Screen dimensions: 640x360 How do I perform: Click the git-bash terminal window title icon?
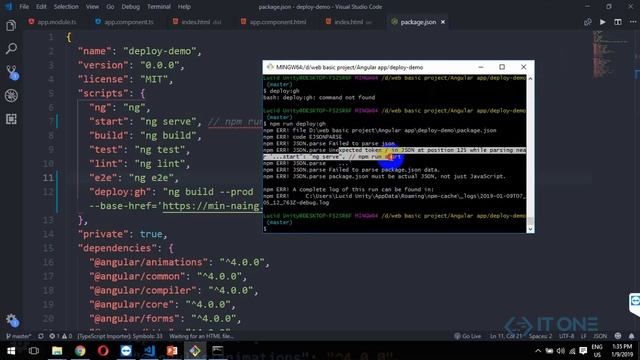click(270, 67)
